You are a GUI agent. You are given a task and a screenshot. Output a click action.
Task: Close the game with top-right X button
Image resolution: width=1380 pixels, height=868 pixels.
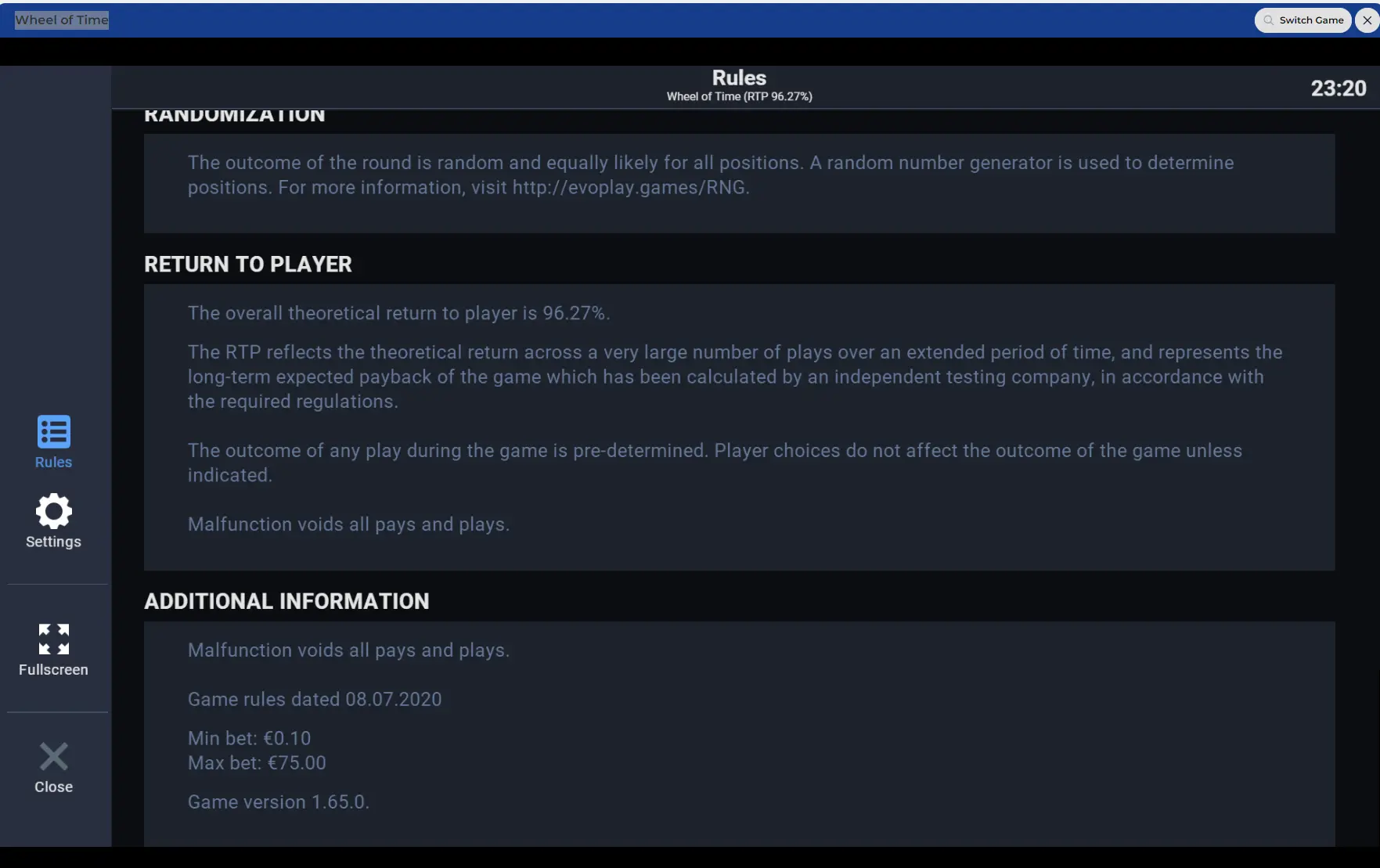point(1367,20)
